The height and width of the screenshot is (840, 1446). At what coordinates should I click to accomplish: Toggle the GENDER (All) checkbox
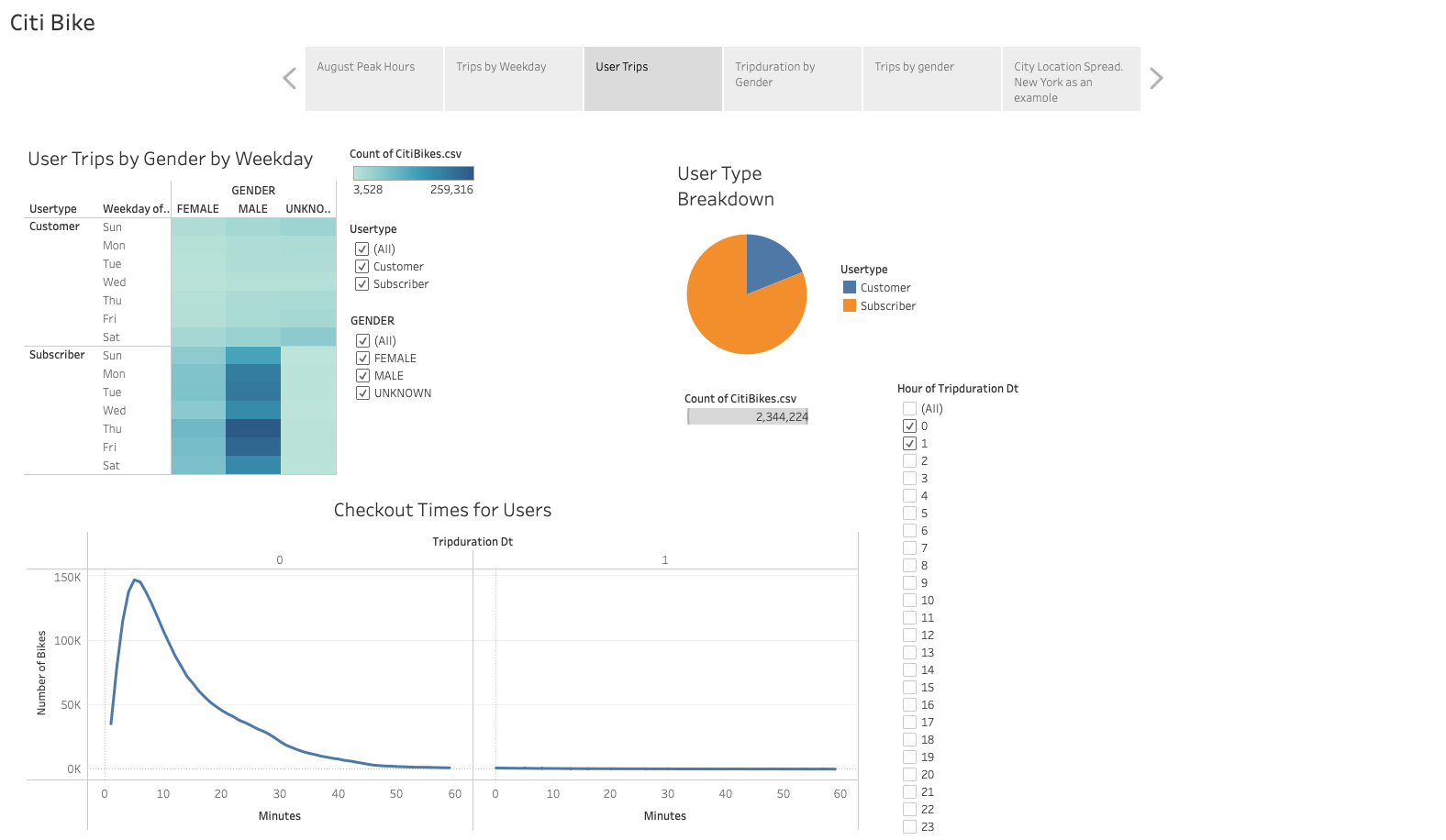click(363, 341)
